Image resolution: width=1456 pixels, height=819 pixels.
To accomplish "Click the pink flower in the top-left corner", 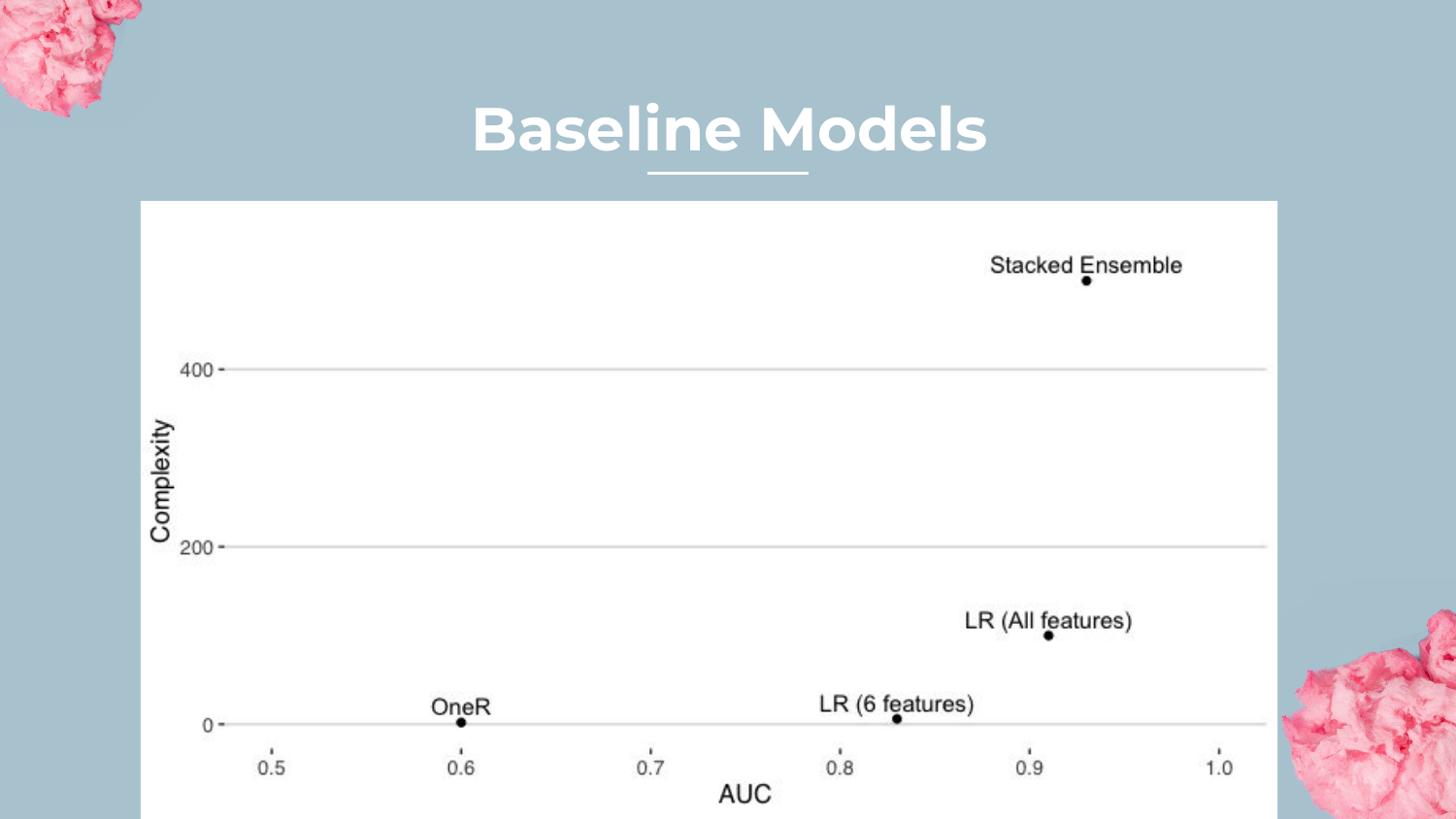I will click(58, 49).
